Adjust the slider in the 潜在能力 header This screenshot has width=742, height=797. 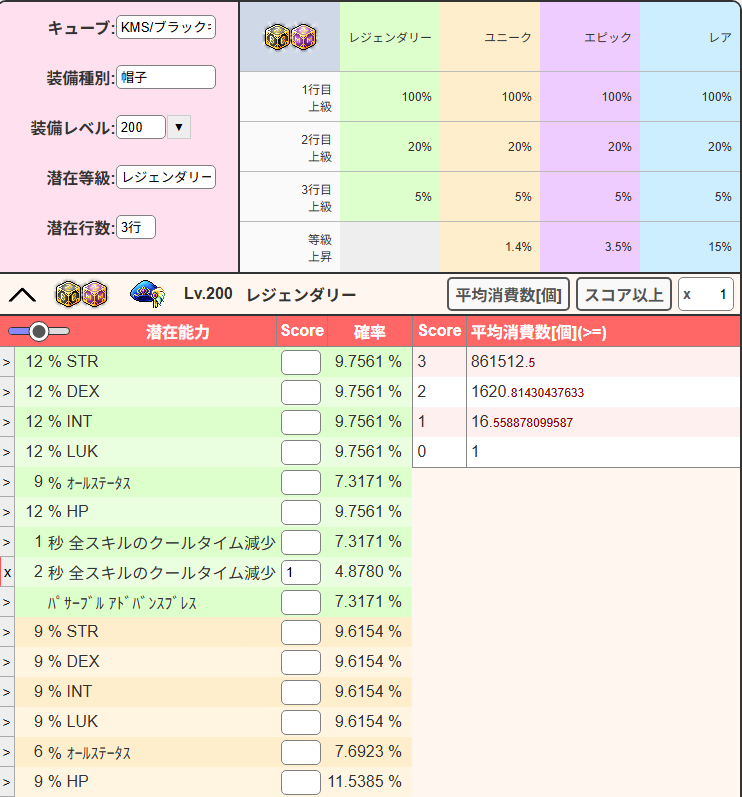[39, 331]
